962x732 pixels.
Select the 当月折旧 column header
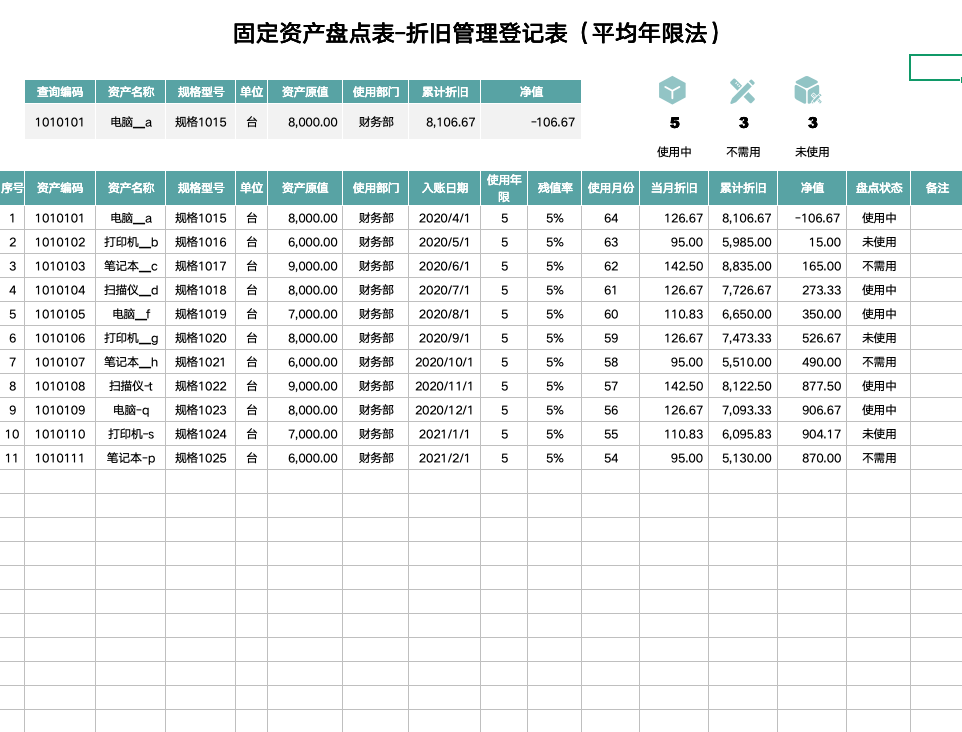674,188
